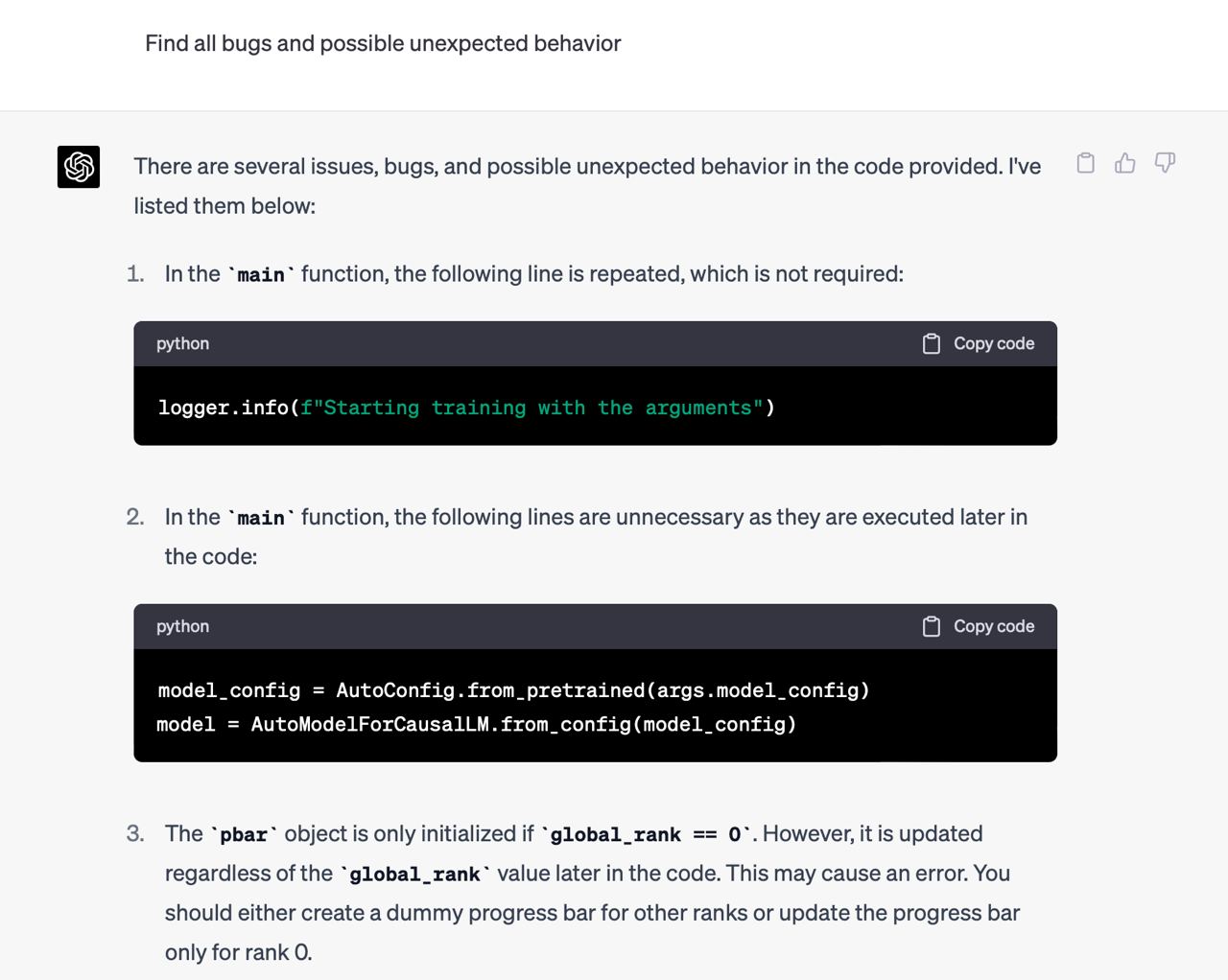Click the inline code word pbar
1228x980 pixels.
244,835
